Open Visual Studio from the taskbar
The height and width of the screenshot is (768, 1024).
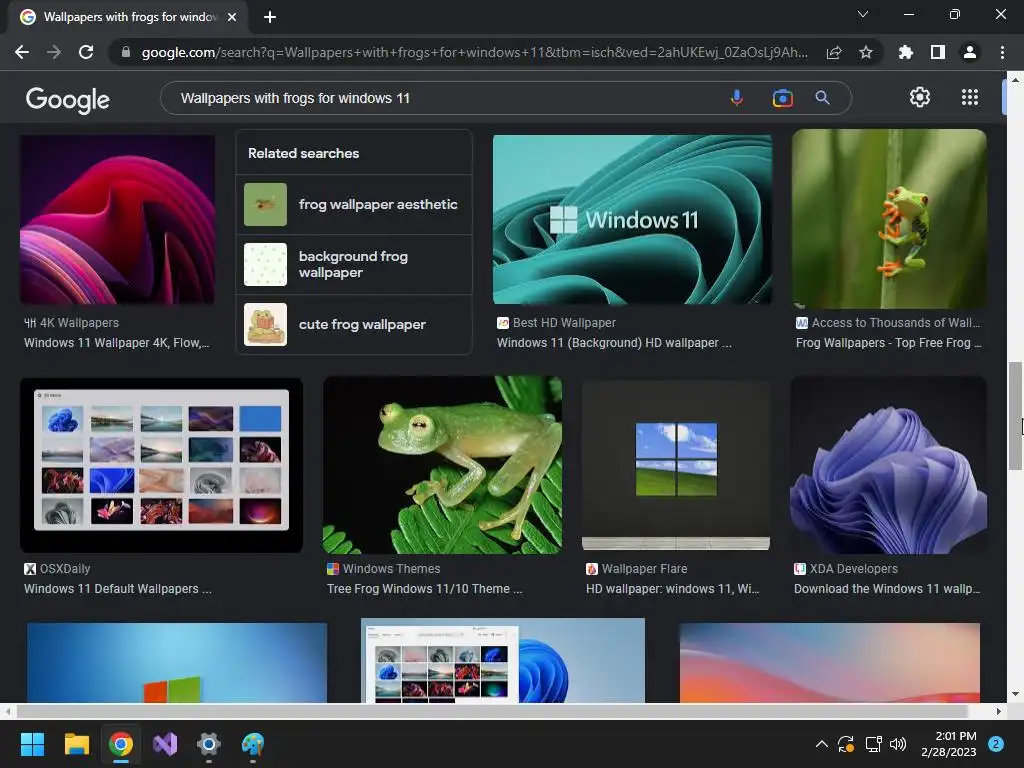pyautogui.click(x=165, y=744)
